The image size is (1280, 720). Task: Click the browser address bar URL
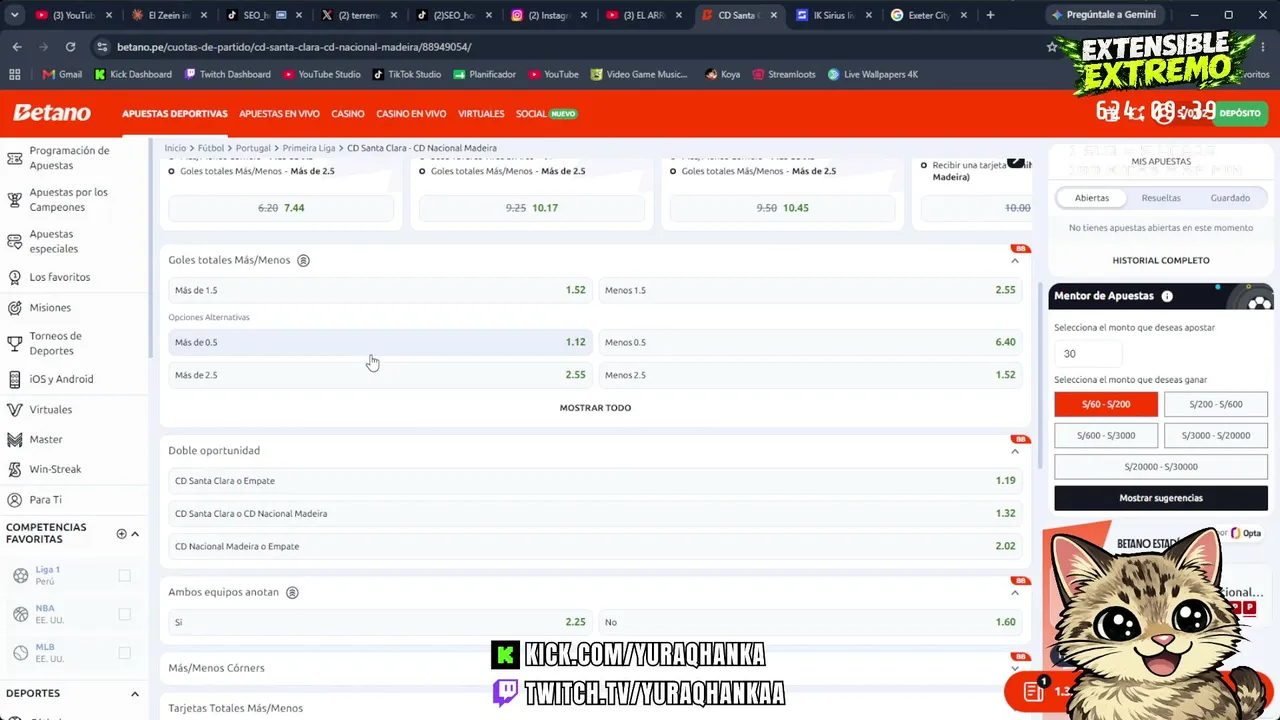coord(294,47)
